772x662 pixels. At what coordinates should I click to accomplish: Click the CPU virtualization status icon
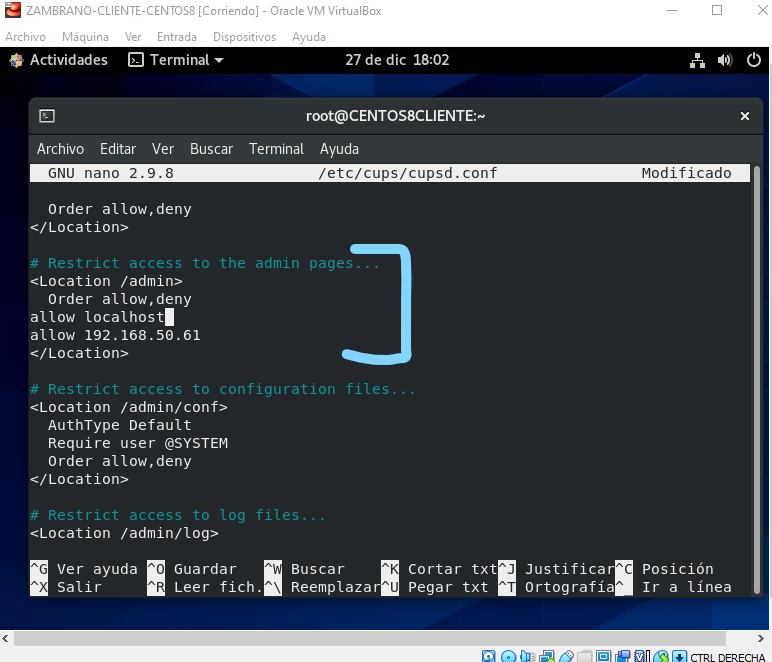point(642,656)
